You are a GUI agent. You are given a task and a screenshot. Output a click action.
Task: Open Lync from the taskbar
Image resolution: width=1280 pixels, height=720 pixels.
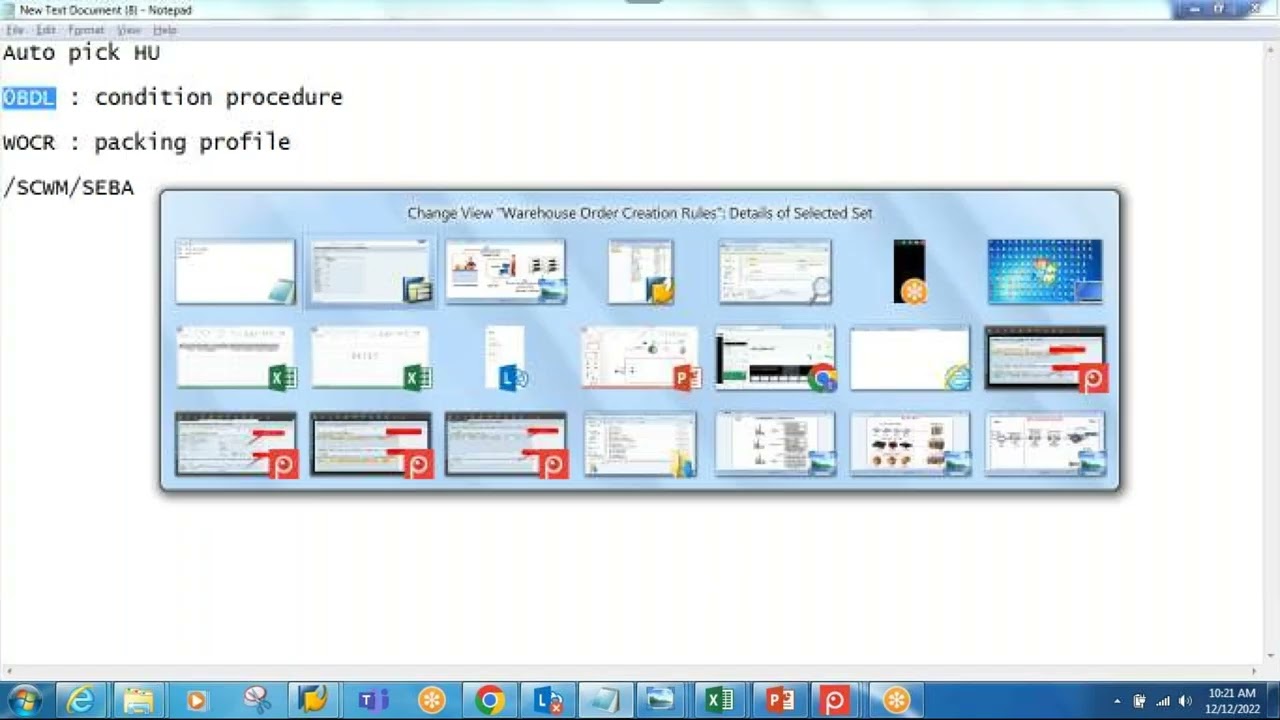coord(548,700)
